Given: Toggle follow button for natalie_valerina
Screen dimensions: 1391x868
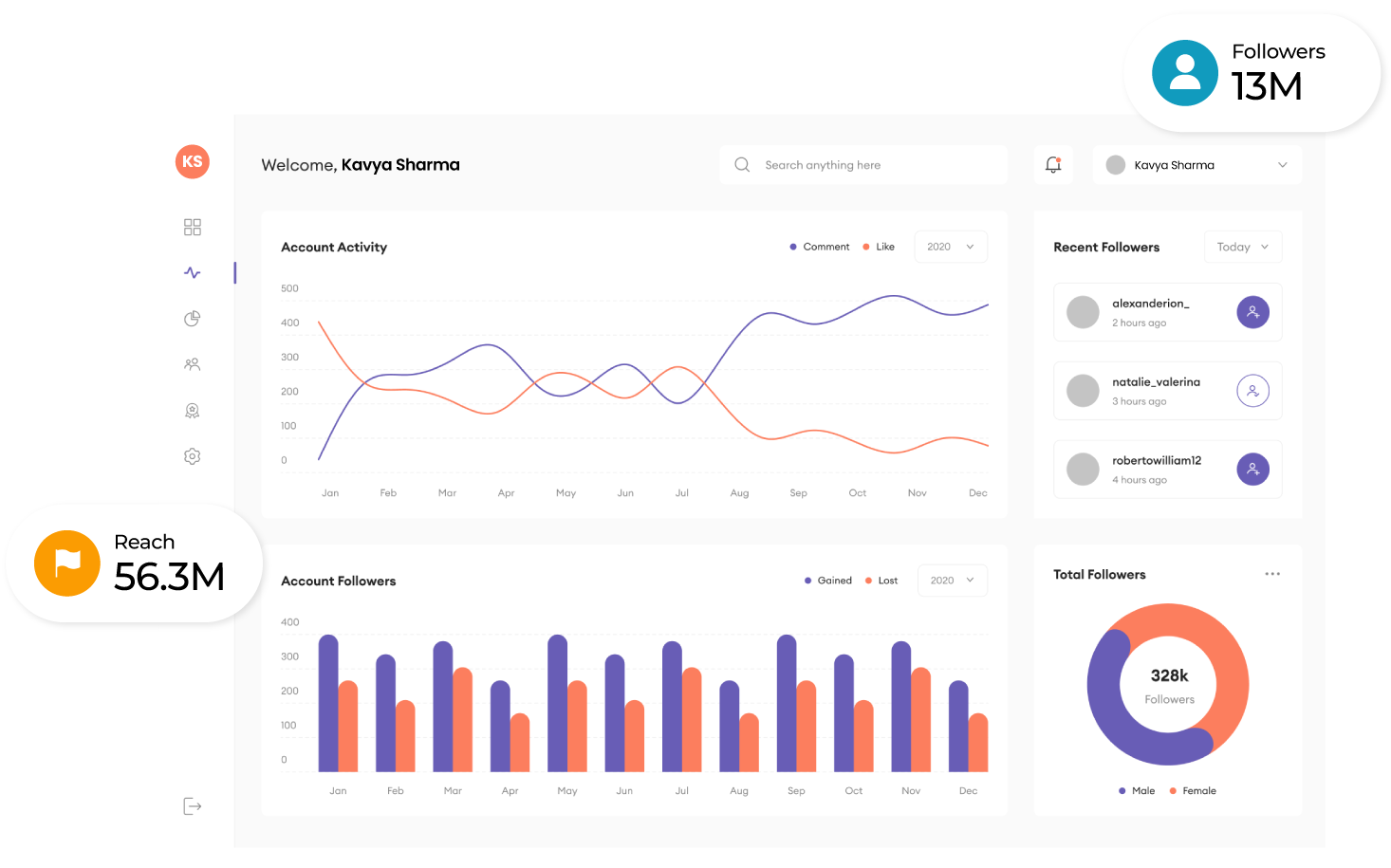Looking at the screenshot, I should [x=1252, y=391].
